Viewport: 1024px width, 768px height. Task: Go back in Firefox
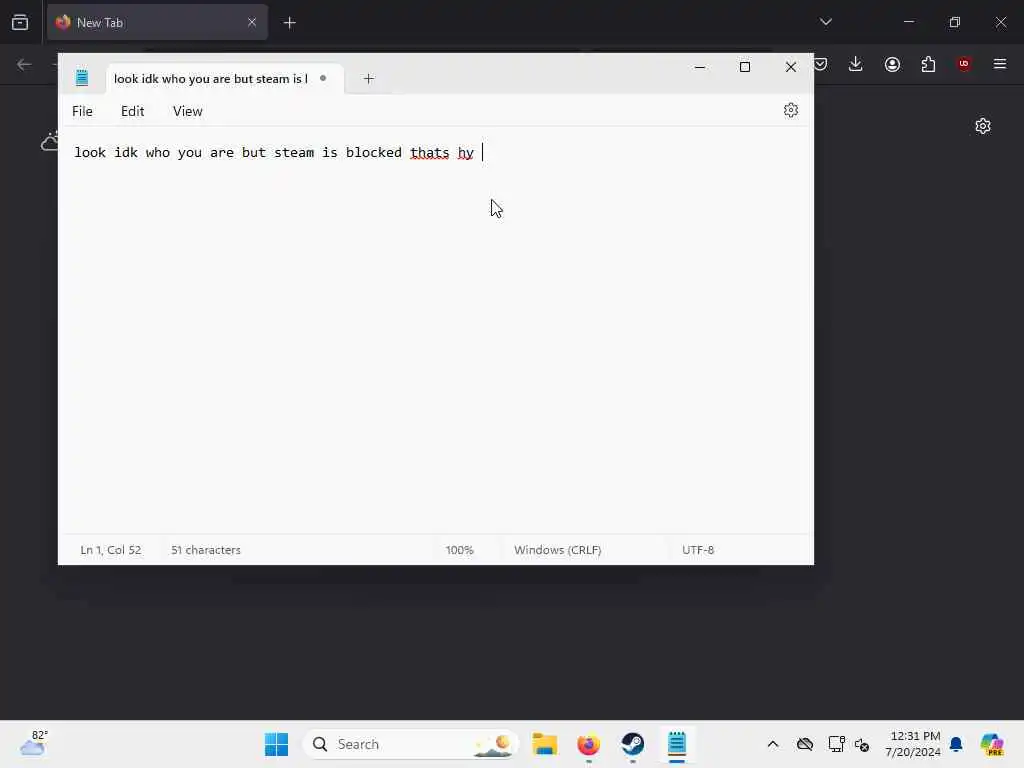point(24,64)
